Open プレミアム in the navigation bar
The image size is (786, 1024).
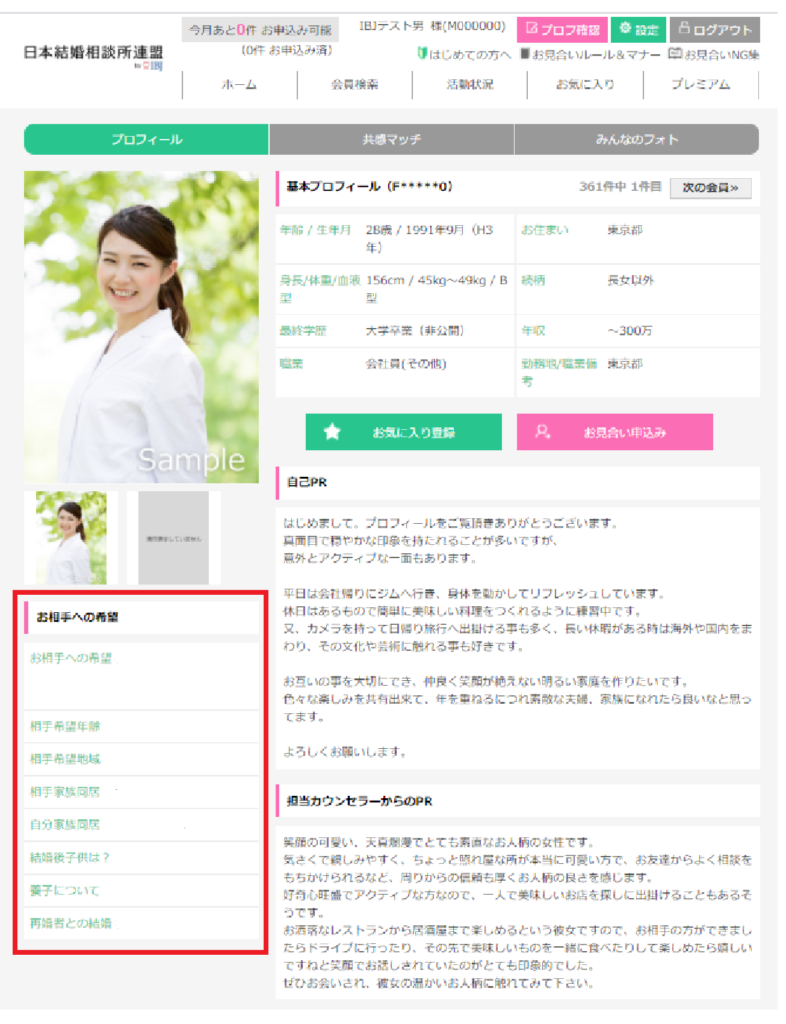click(700, 85)
